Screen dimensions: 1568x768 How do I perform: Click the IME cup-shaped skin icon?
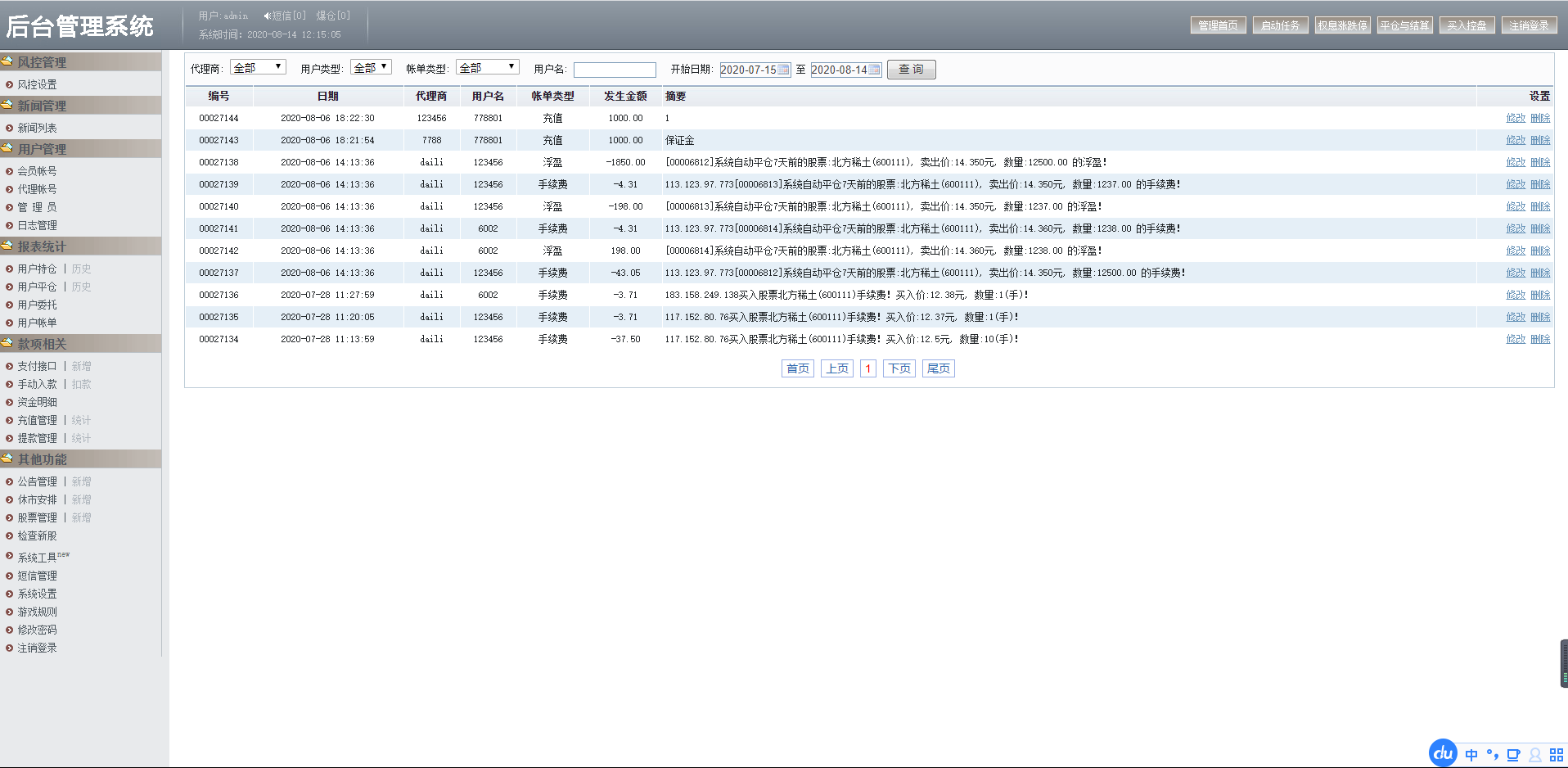pyautogui.click(x=1513, y=755)
